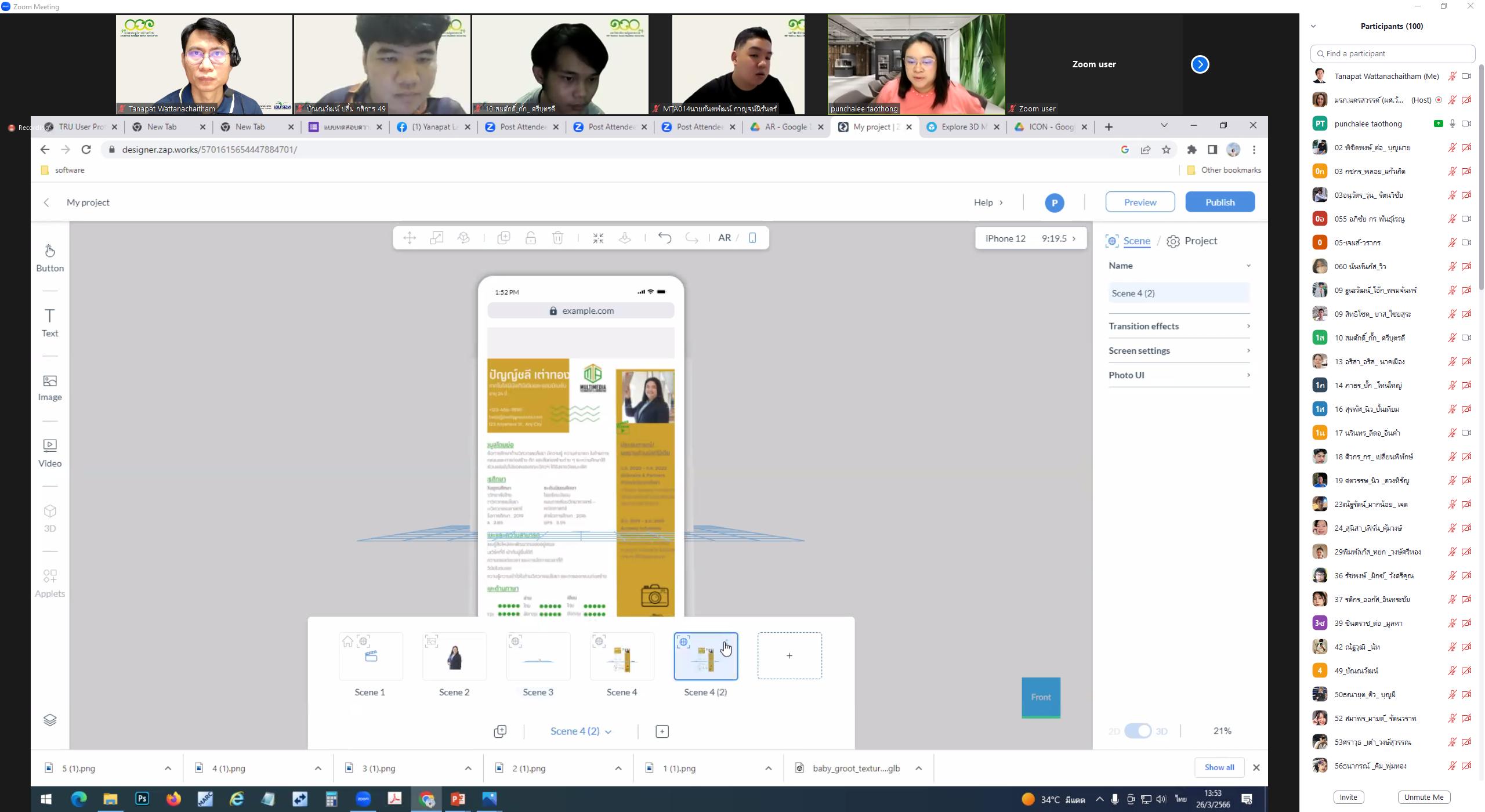
Task: Open the Help menu
Action: [988, 202]
